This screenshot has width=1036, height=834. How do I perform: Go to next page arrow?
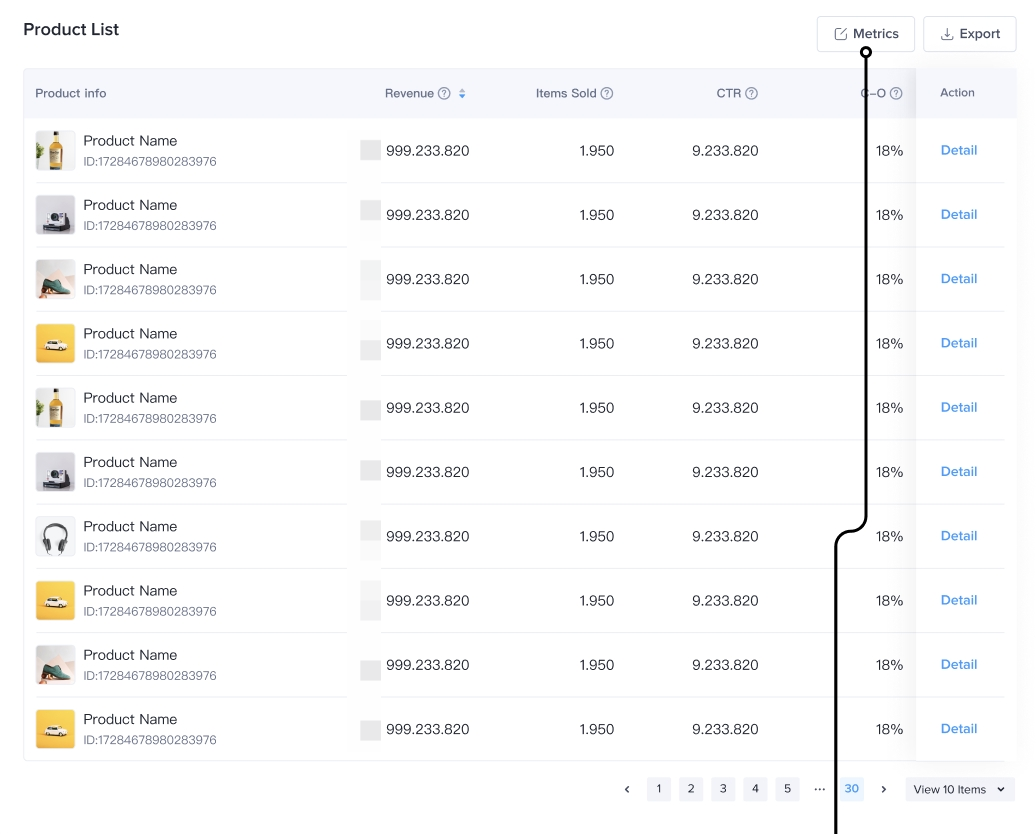883,789
